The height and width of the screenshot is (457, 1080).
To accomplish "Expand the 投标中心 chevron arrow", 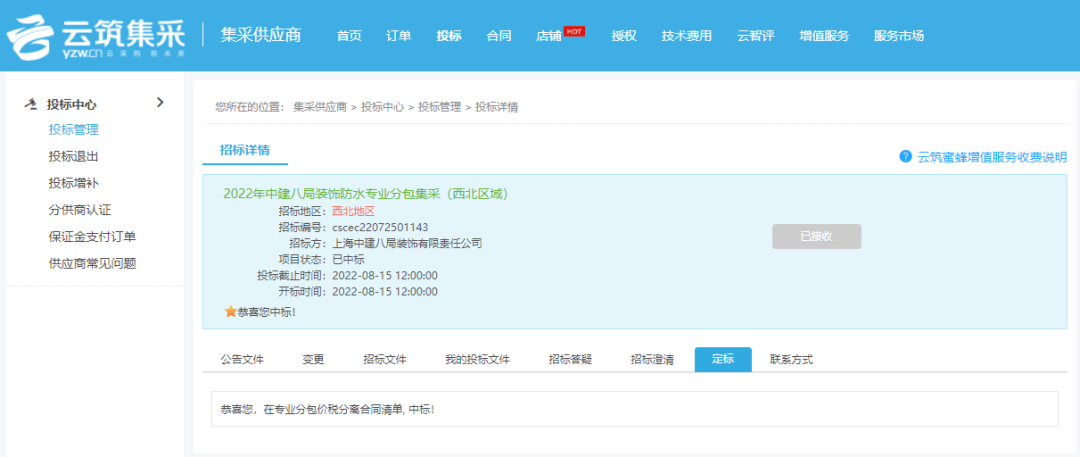I will [x=160, y=103].
